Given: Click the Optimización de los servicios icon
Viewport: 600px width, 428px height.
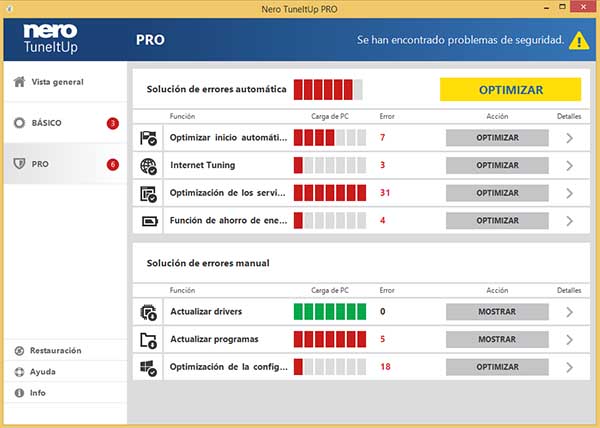Looking at the screenshot, I should click(x=148, y=194).
